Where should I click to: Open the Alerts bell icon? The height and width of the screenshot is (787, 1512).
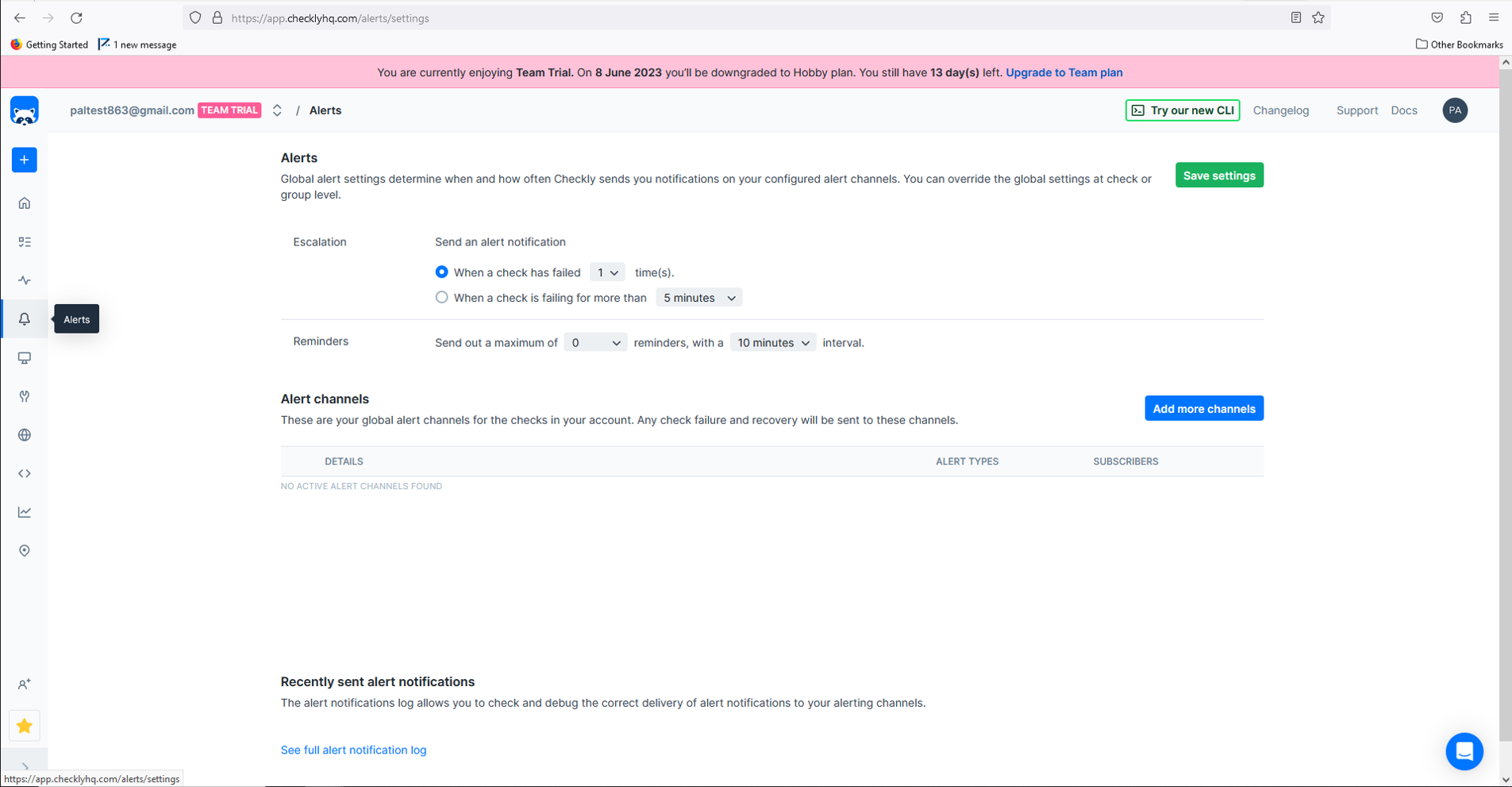pos(25,319)
